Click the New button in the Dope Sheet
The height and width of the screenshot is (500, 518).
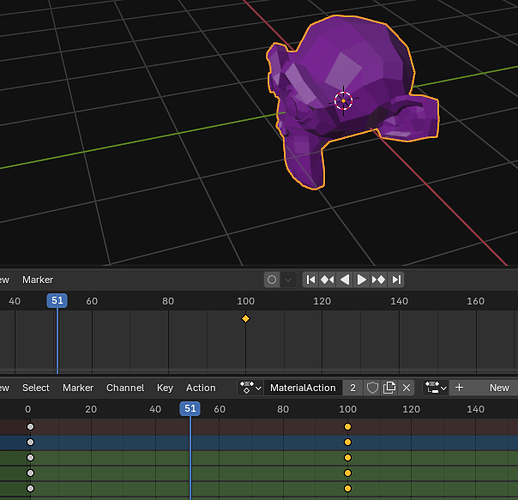click(x=499, y=388)
